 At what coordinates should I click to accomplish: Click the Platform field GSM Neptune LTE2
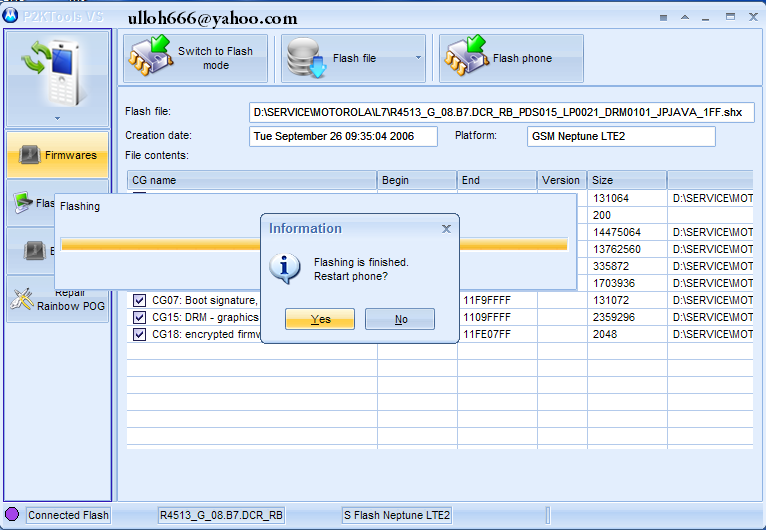621,136
